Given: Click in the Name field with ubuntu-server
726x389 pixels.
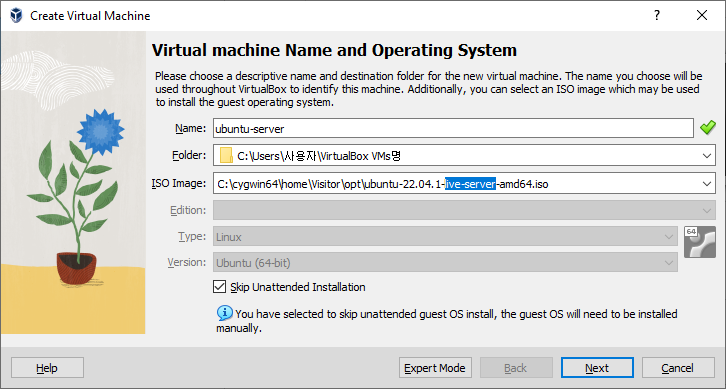Looking at the screenshot, I should pyautogui.click(x=453, y=128).
